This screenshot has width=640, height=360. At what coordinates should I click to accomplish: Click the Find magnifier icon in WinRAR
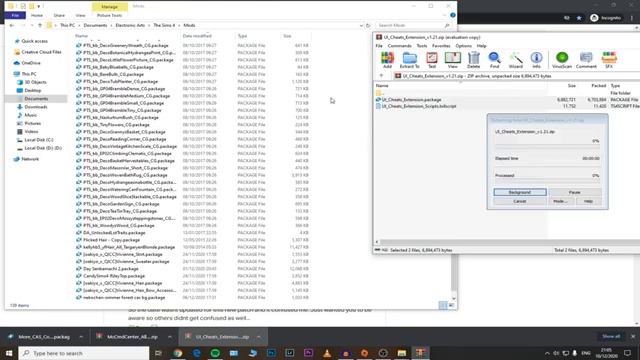point(494,60)
